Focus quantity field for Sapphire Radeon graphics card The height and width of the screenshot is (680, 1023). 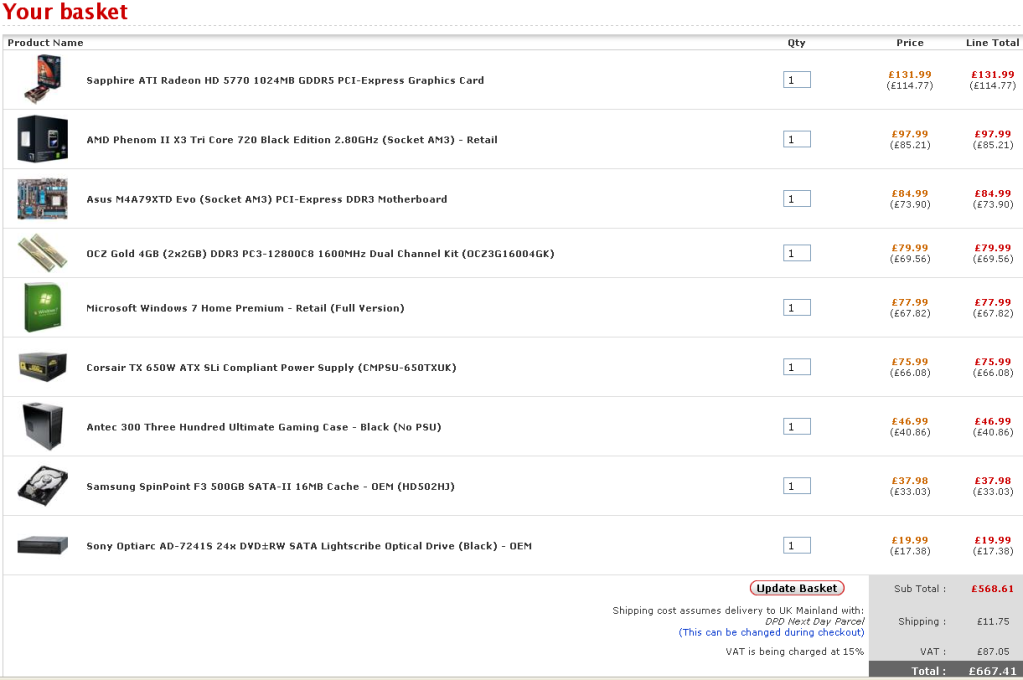pos(797,80)
